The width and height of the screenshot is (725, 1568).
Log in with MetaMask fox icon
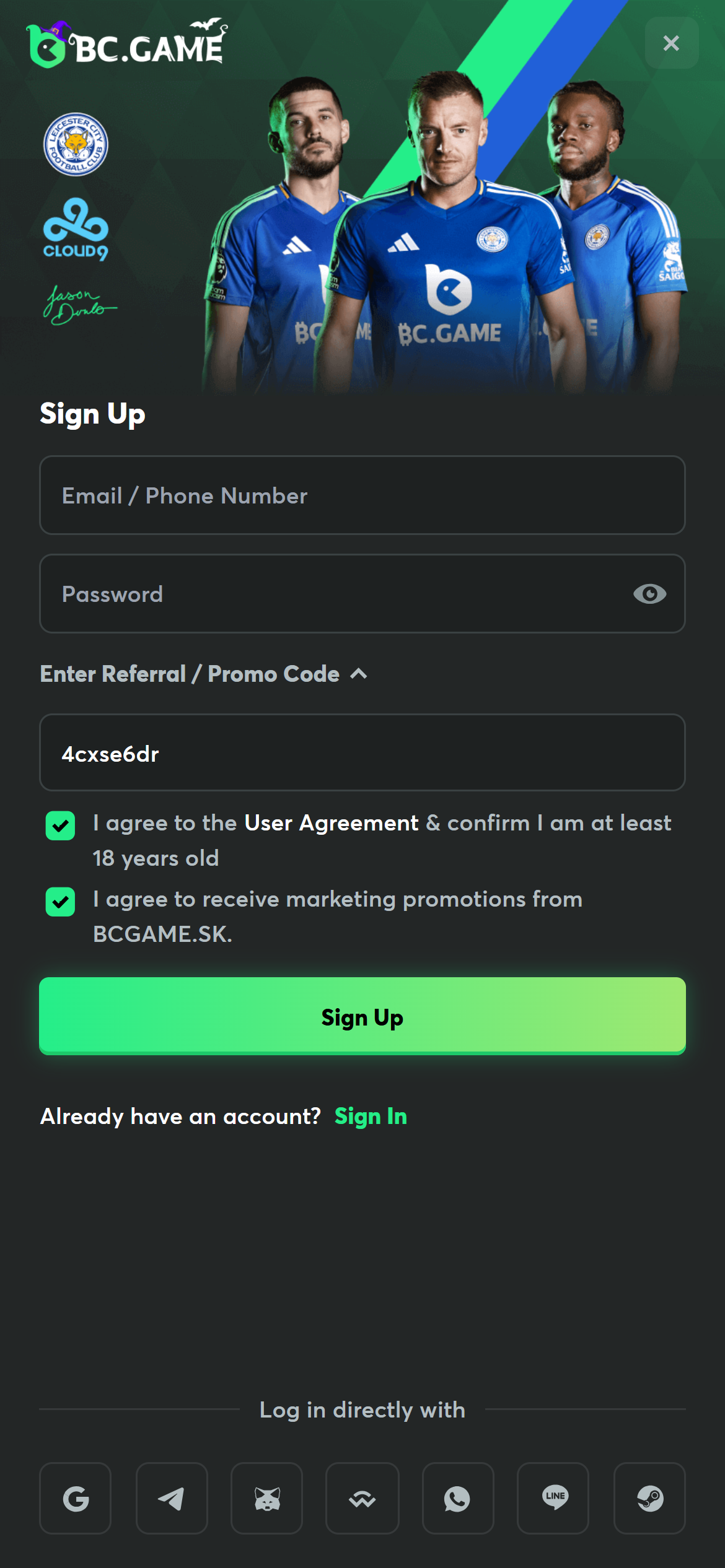(267, 1498)
